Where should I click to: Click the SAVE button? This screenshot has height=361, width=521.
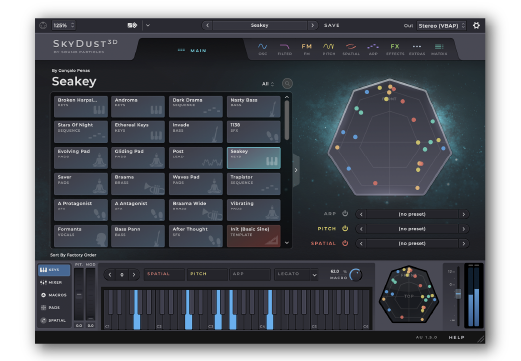click(332, 25)
